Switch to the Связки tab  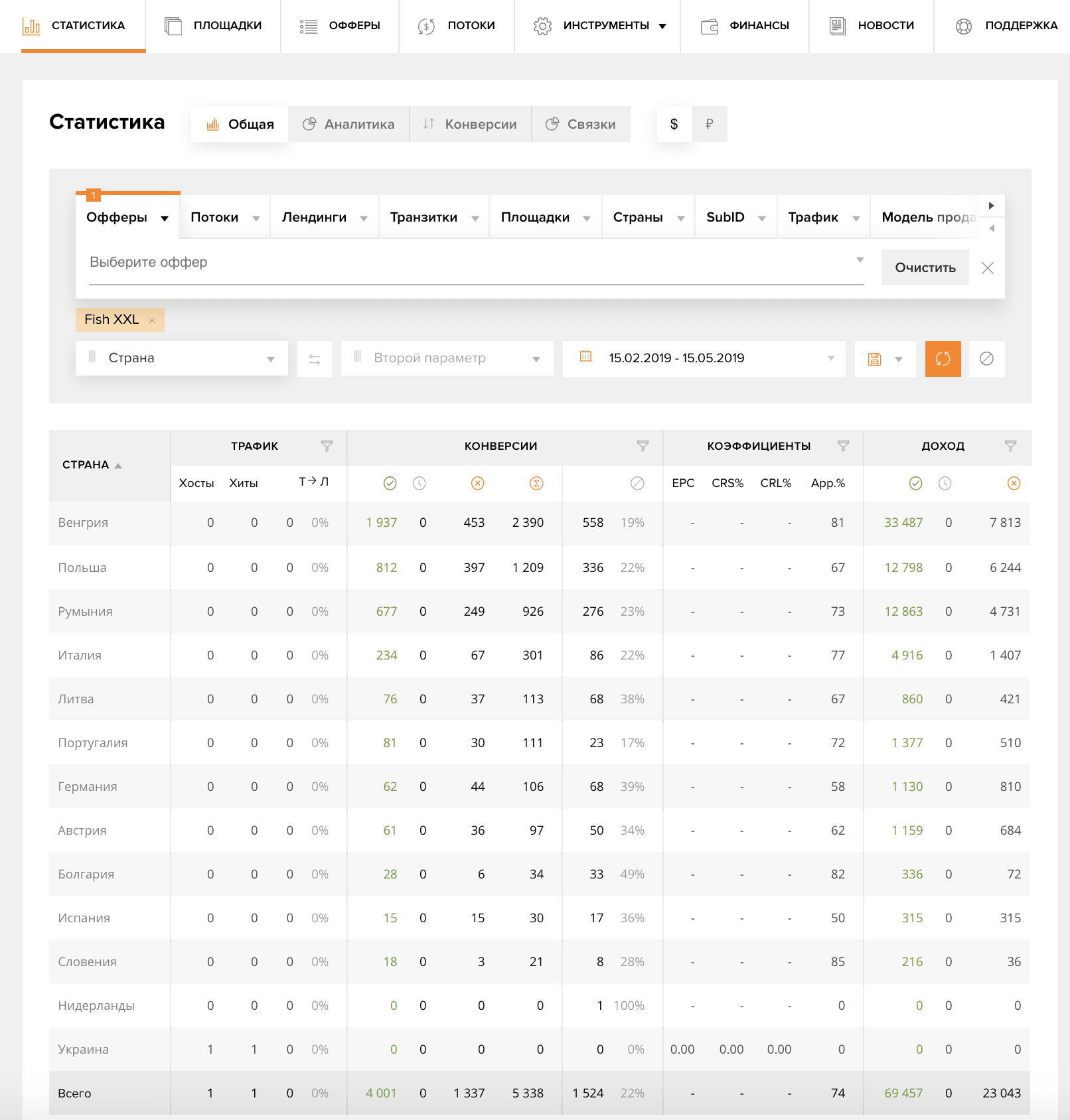pyautogui.click(x=581, y=124)
